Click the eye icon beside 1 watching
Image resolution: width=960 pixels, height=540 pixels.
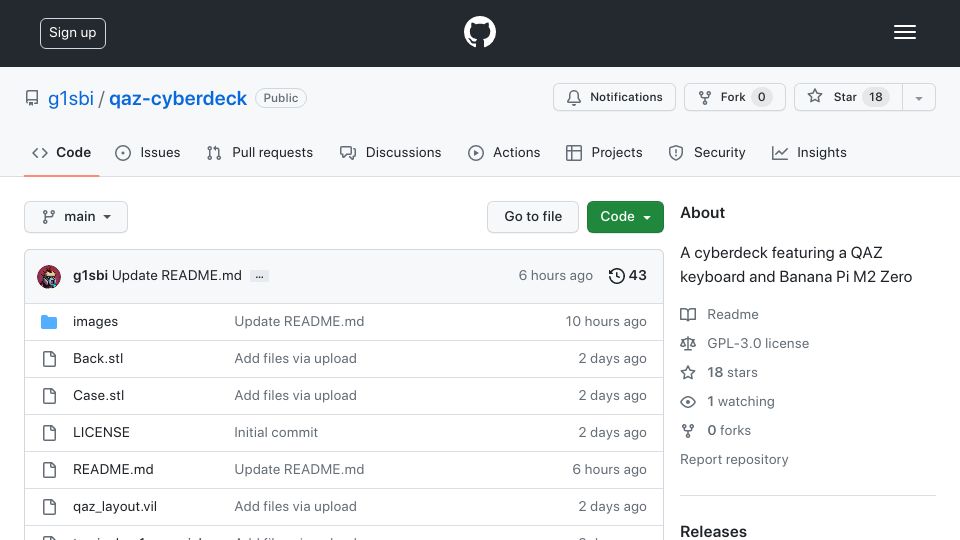688,402
